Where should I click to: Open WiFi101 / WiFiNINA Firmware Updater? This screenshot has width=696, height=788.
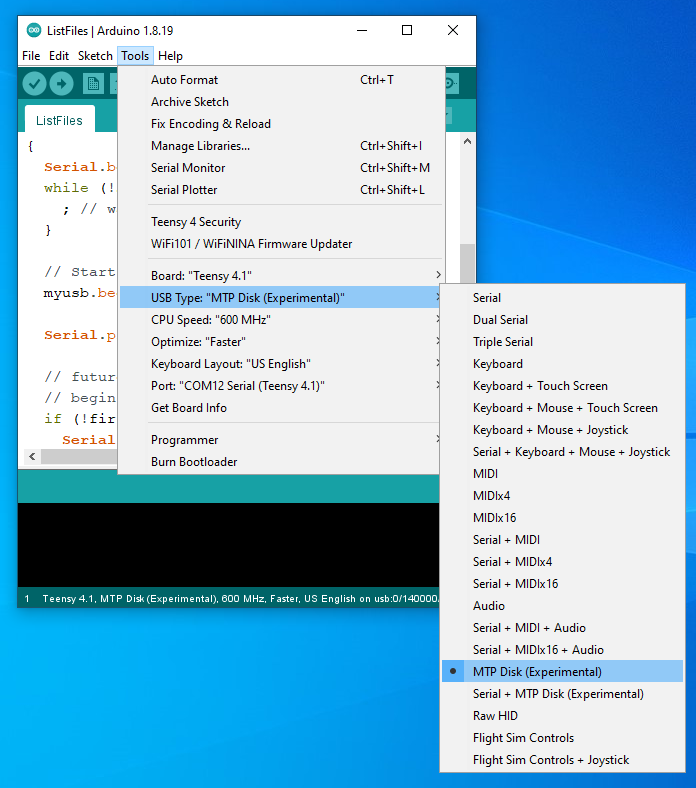pyautogui.click(x=281, y=244)
